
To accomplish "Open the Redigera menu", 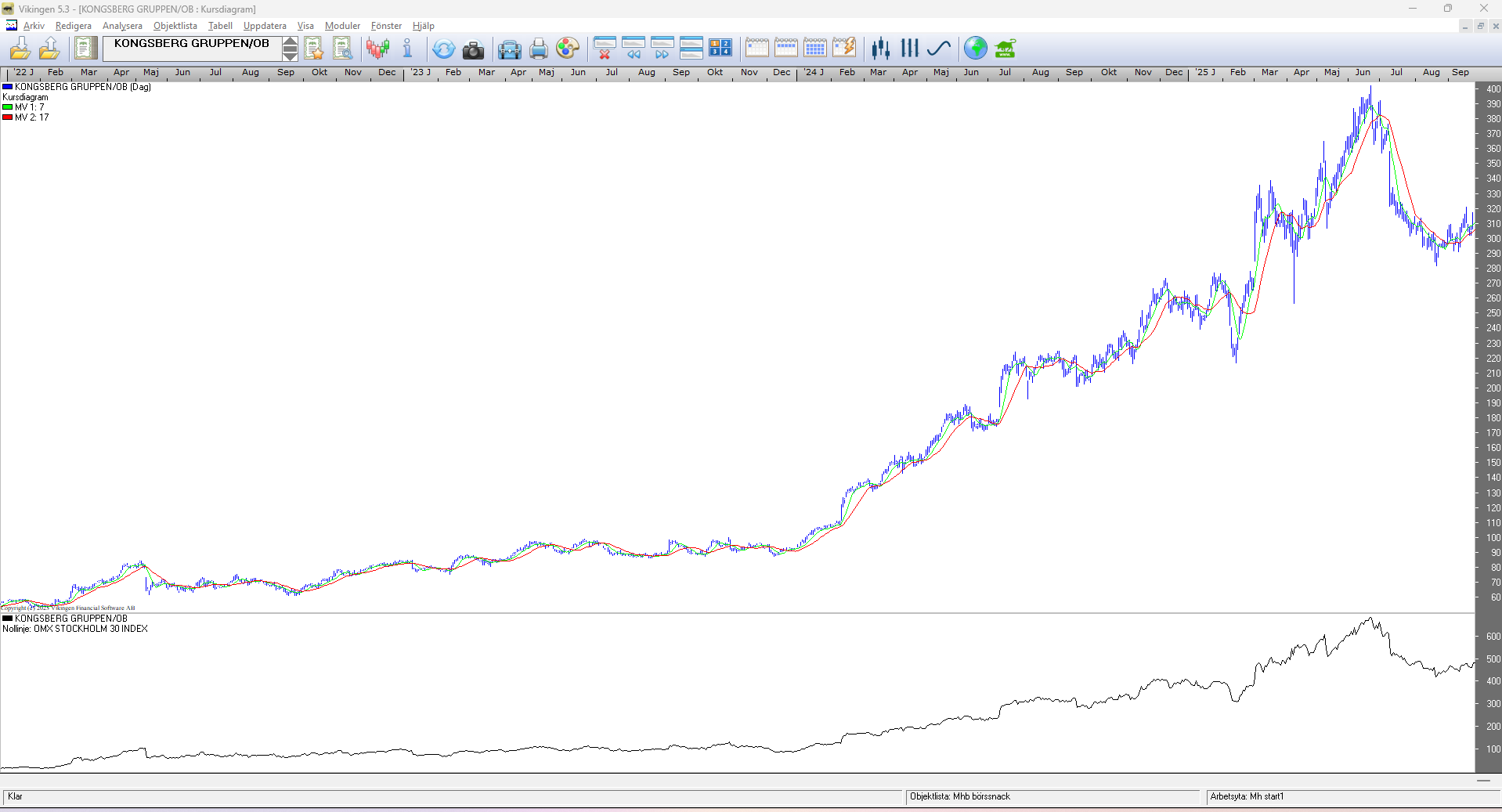I will pos(74,26).
